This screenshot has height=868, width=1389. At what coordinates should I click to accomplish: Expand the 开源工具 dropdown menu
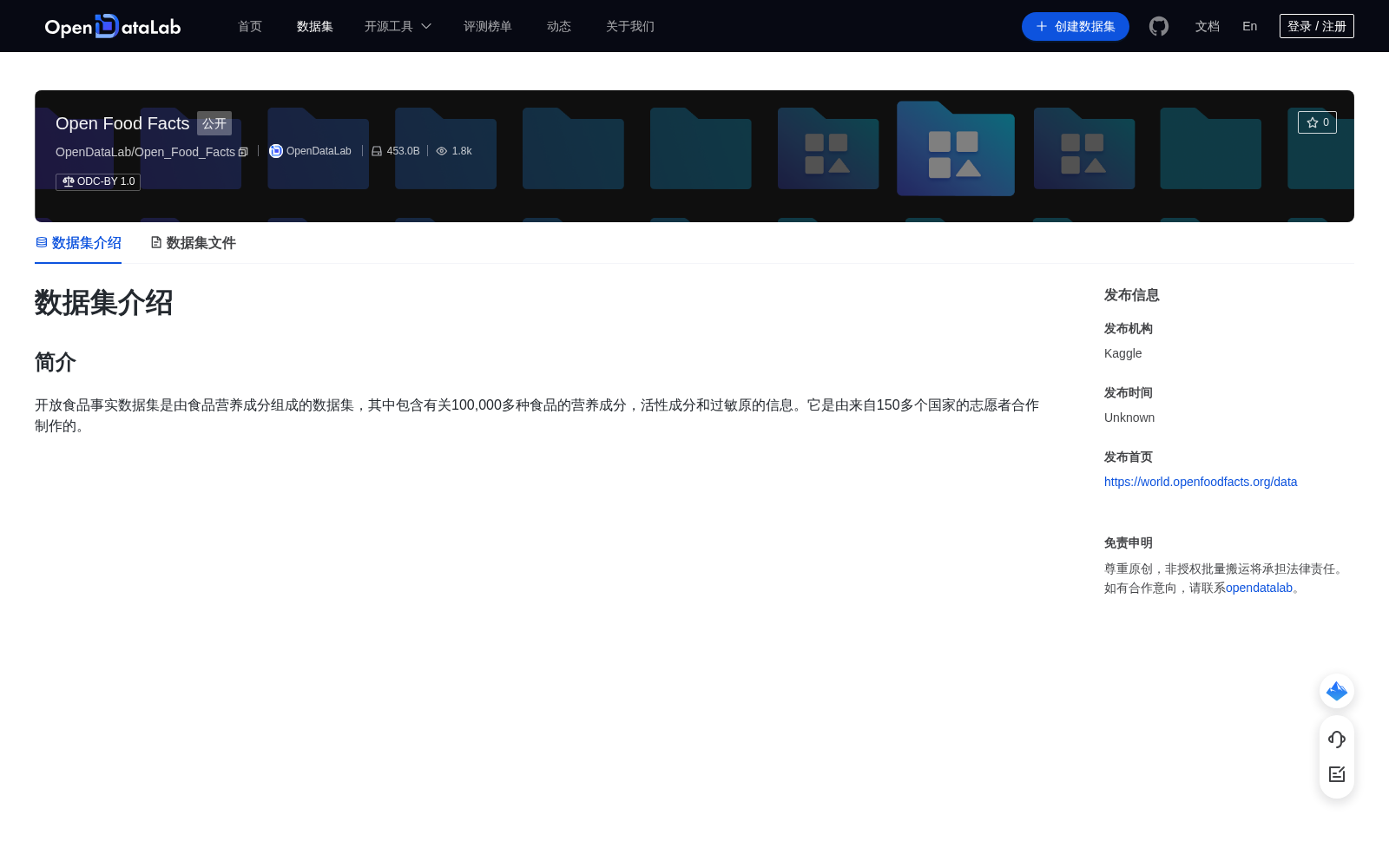(x=398, y=26)
